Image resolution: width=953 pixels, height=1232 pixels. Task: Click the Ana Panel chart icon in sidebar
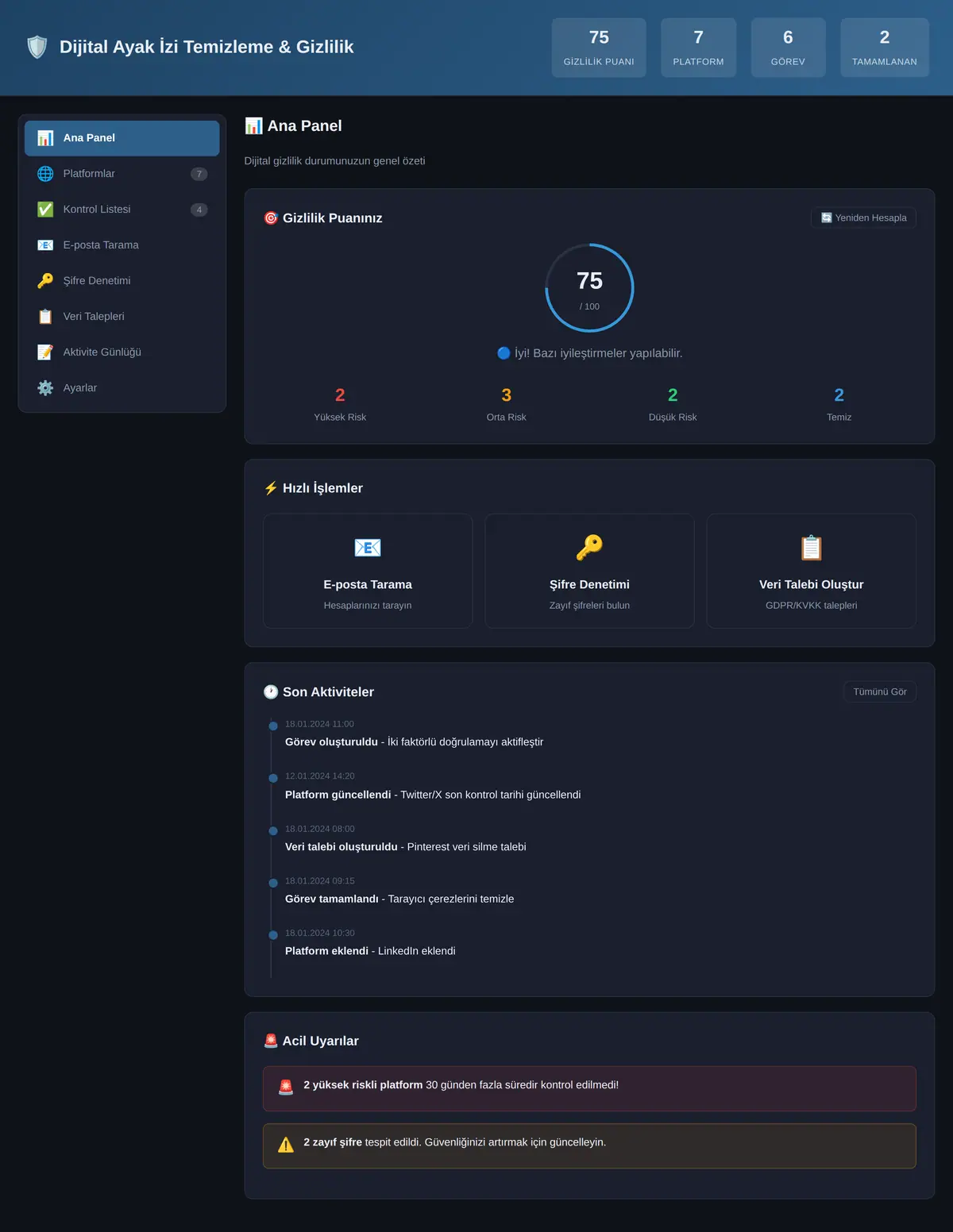[45, 138]
